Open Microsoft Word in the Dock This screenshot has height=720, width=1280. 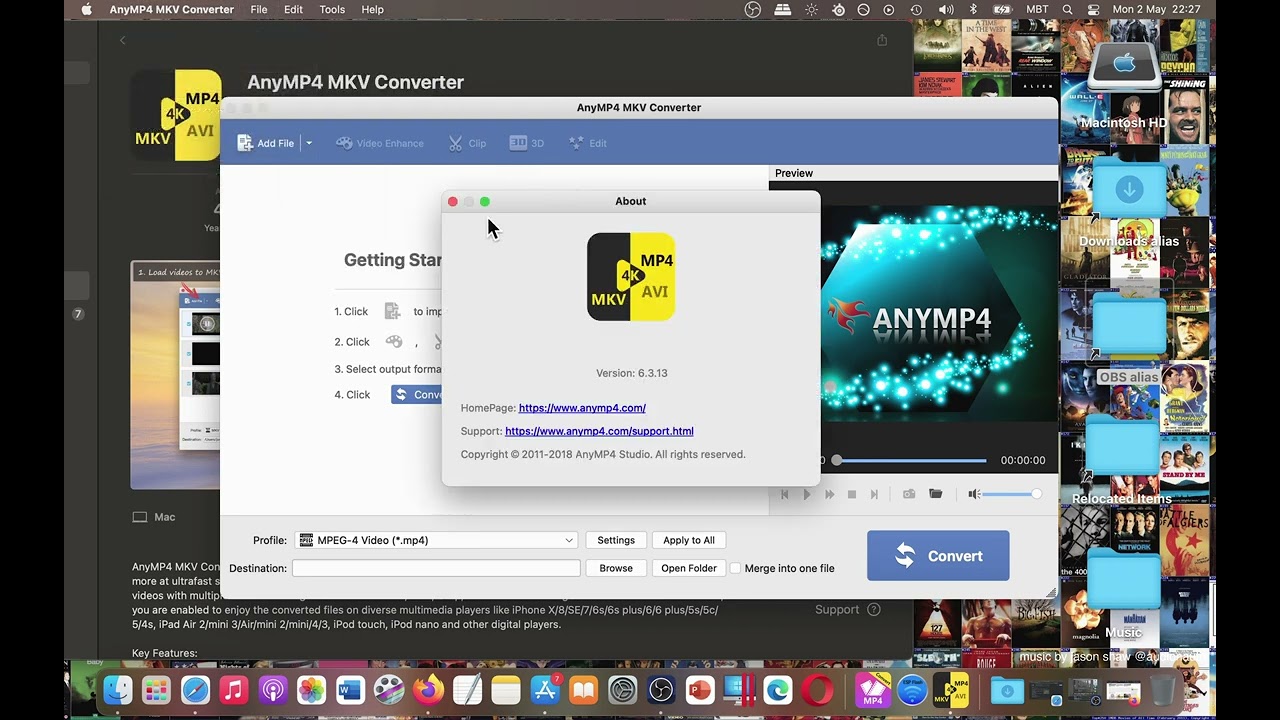350,690
